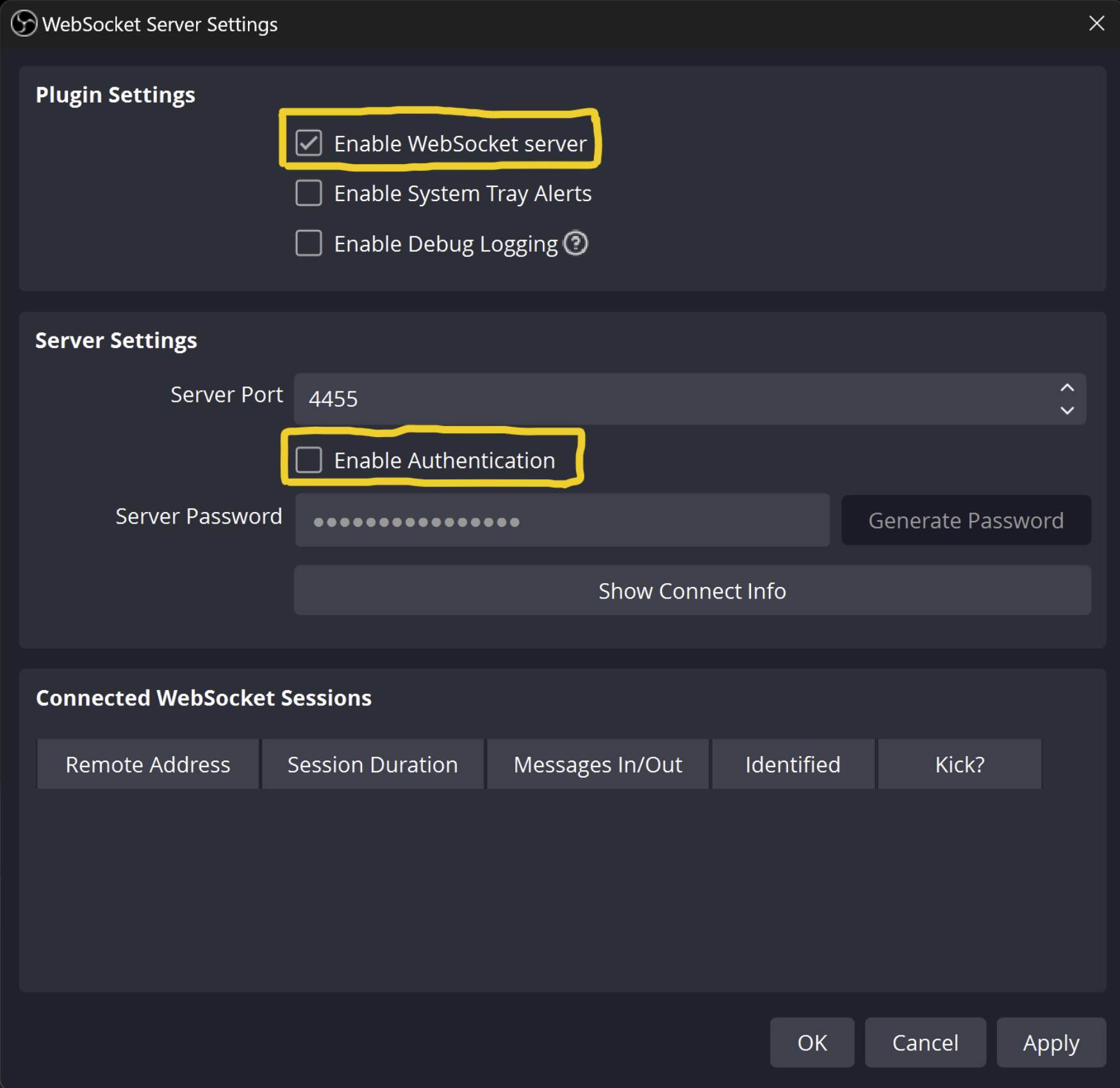The height and width of the screenshot is (1088, 1120).
Task: Select the Messages In/Out column header
Action: coord(597,764)
